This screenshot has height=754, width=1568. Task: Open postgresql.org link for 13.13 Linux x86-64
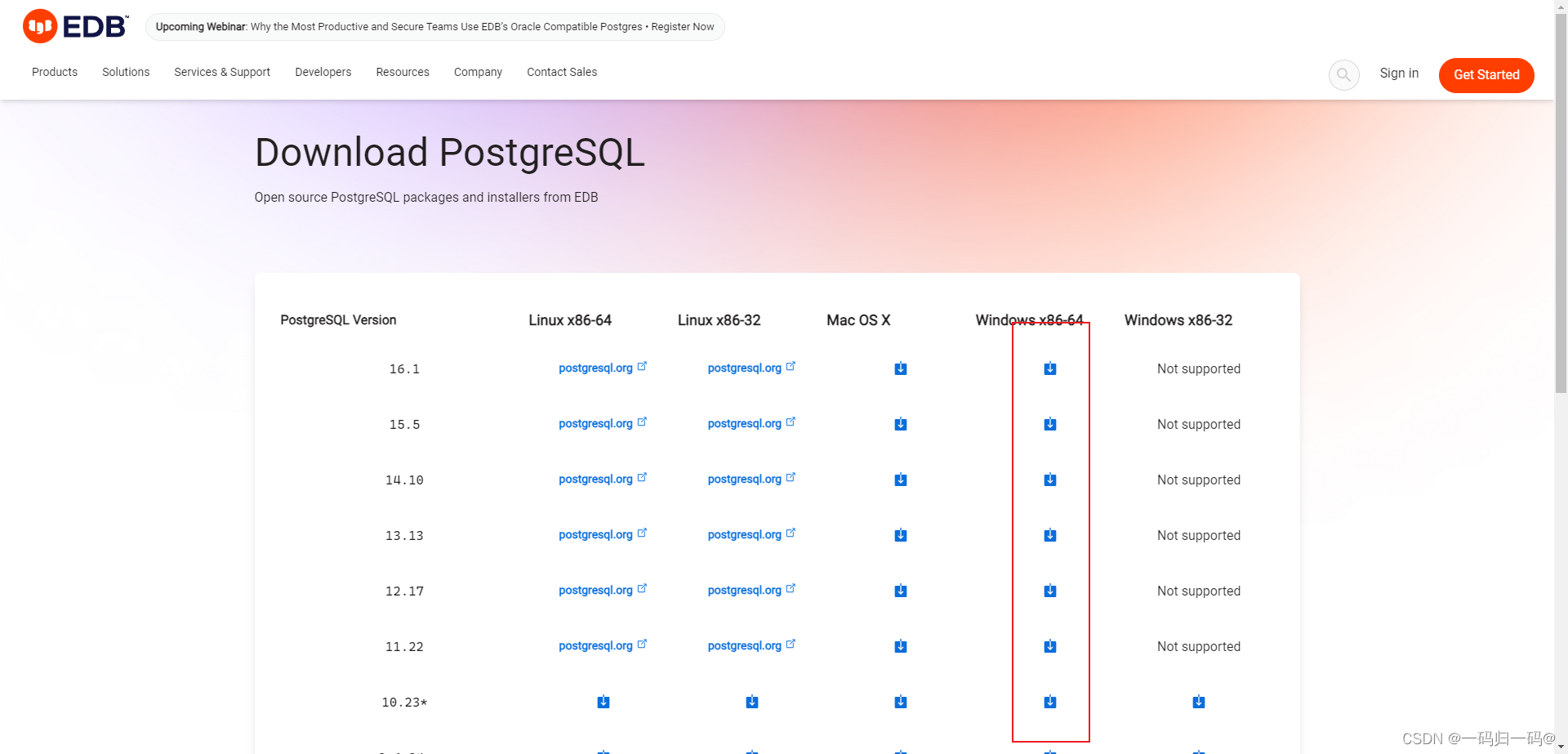[603, 534]
